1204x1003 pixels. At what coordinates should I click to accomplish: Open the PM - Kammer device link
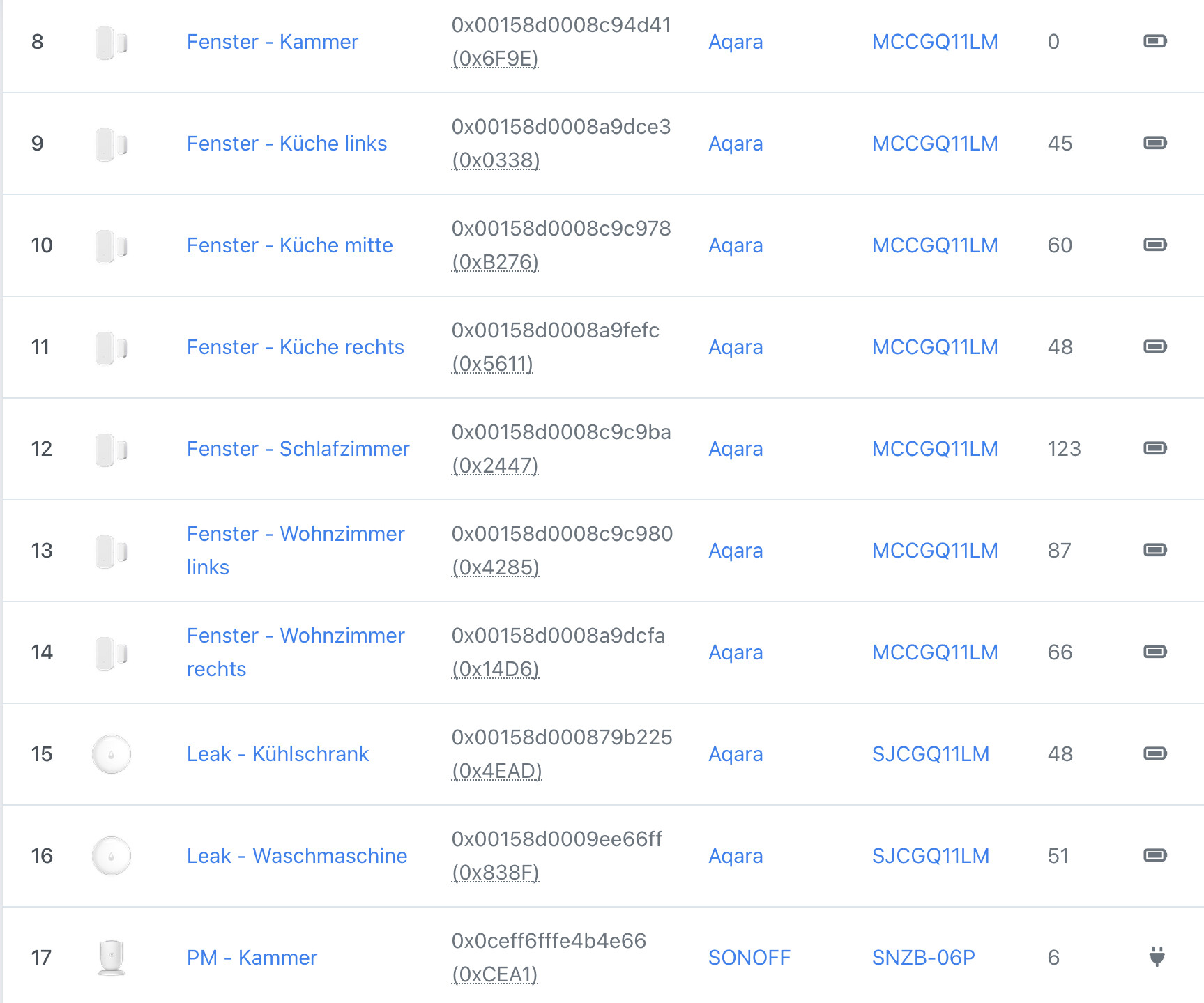pyautogui.click(x=252, y=958)
